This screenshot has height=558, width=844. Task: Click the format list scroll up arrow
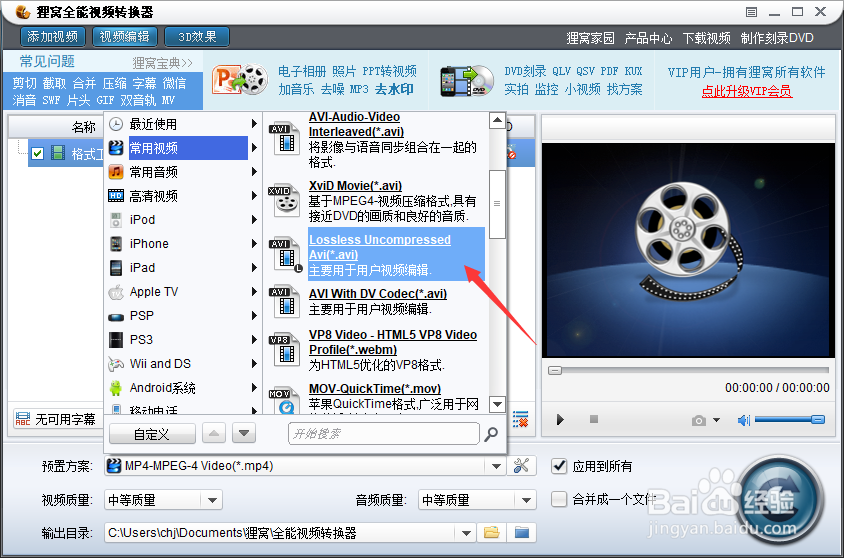coord(497,121)
